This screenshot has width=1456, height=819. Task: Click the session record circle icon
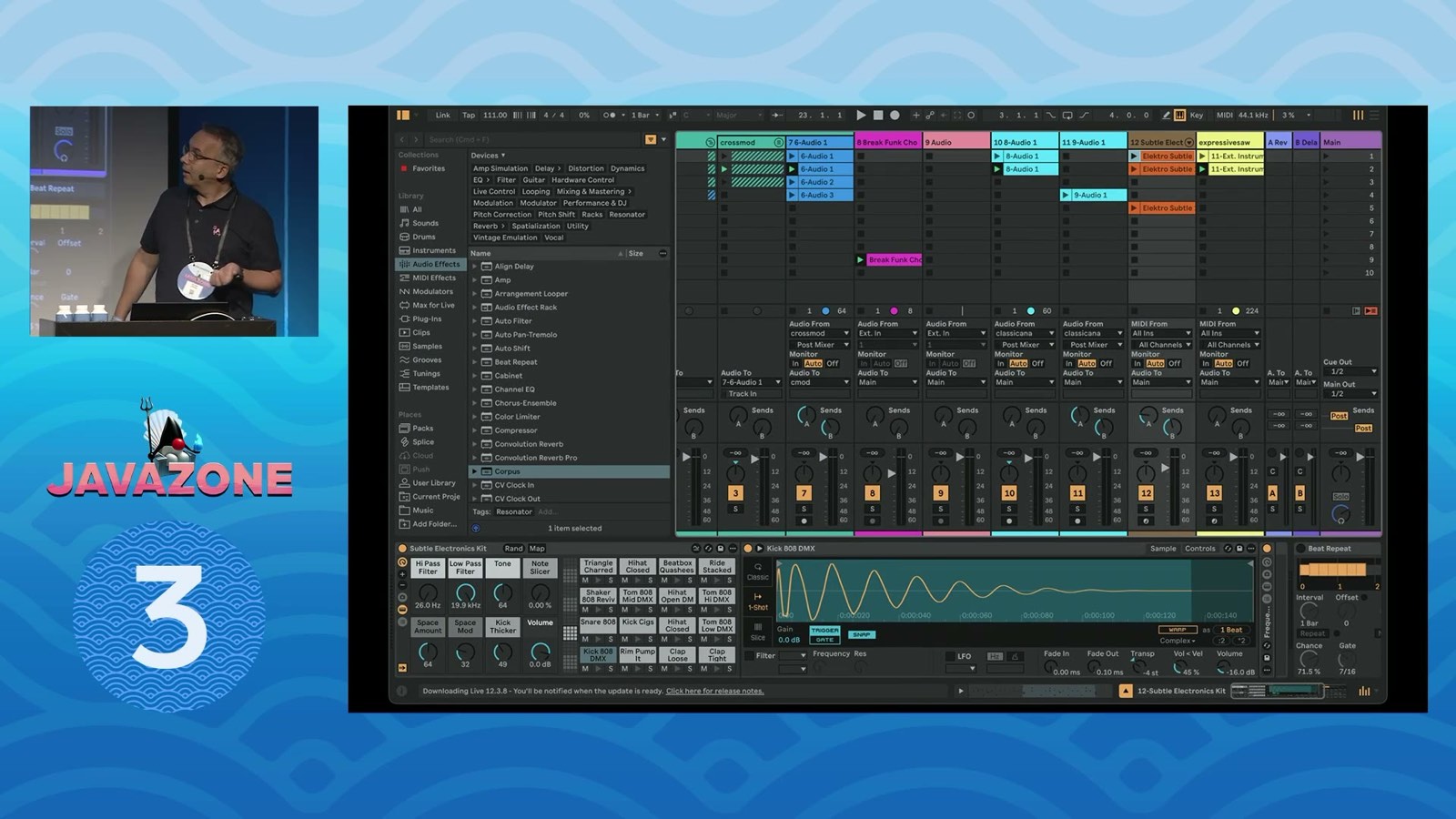pos(971,116)
